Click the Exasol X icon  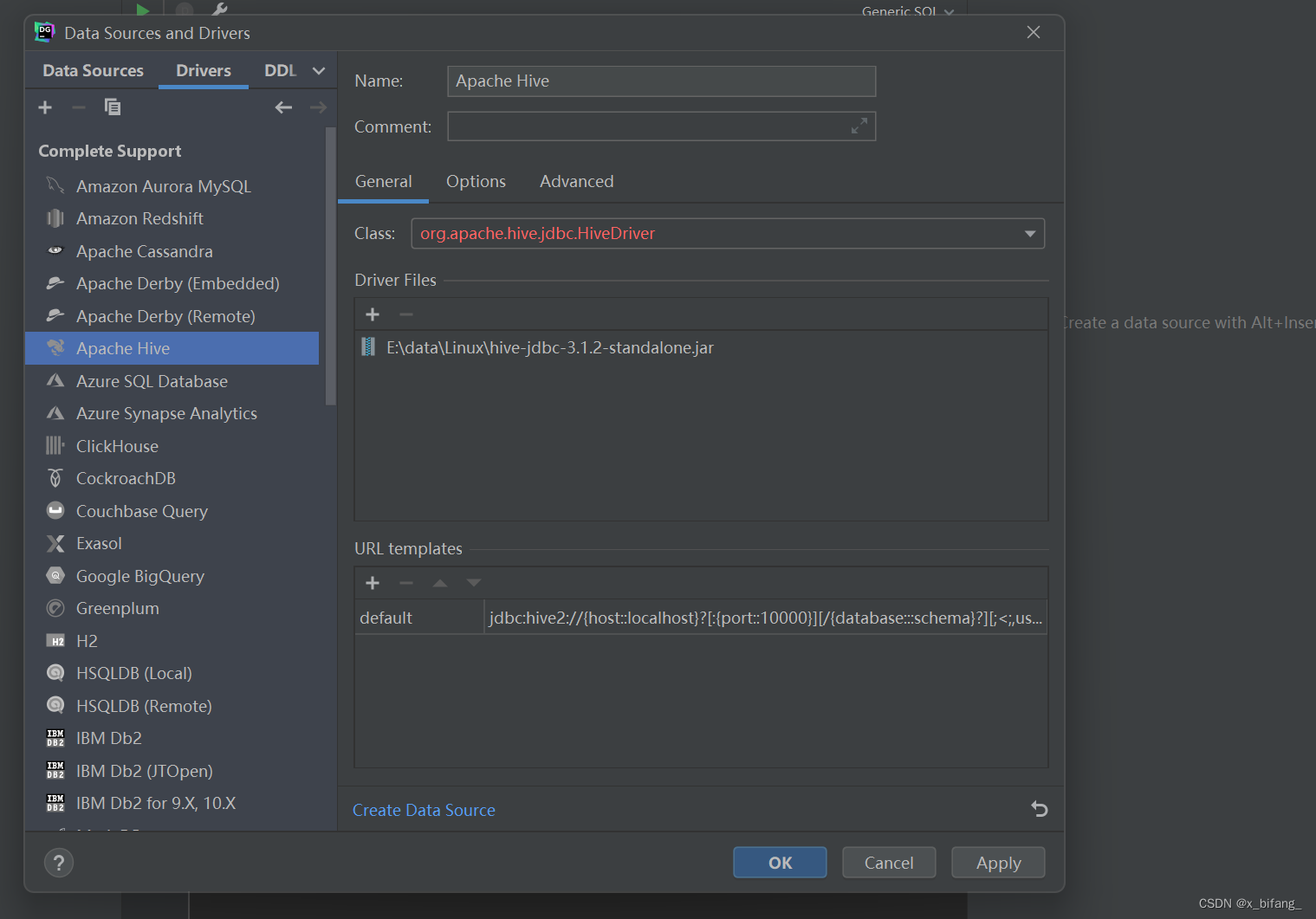pos(55,543)
